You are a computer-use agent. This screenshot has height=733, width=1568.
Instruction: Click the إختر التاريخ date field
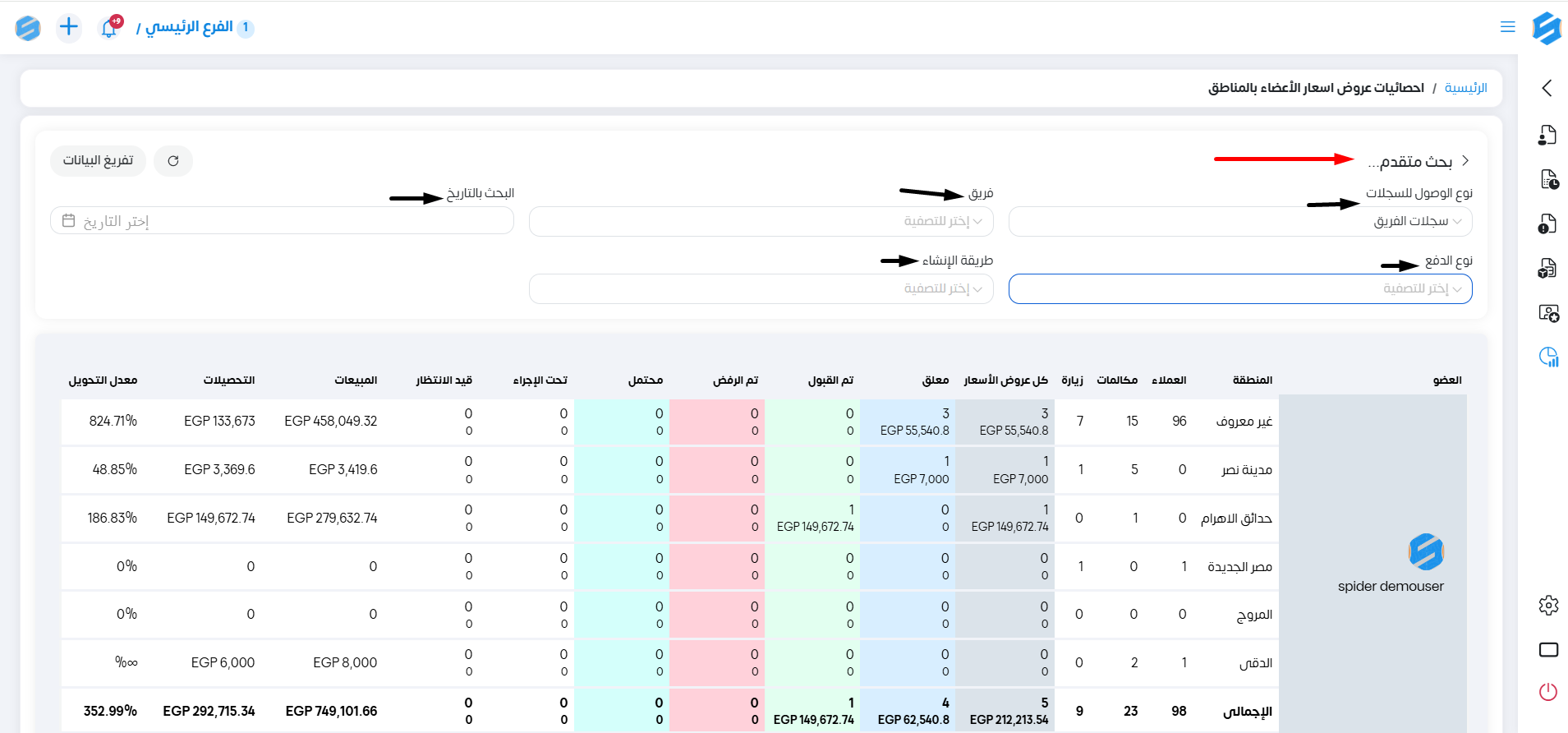click(282, 221)
